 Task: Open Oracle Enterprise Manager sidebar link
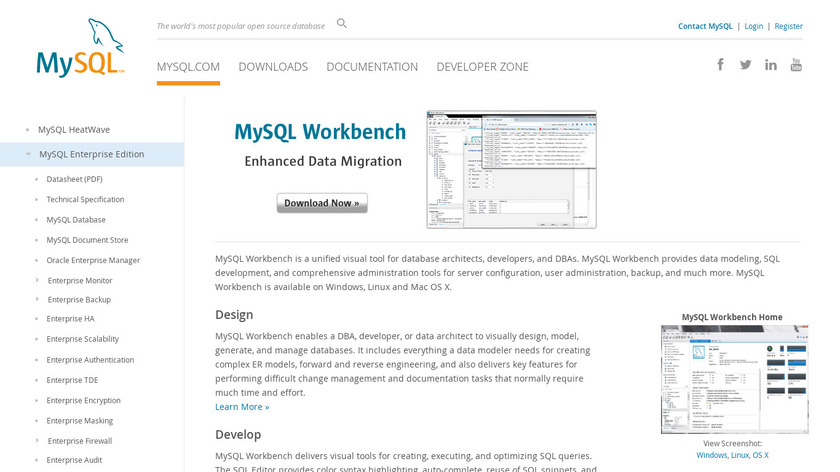93,260
